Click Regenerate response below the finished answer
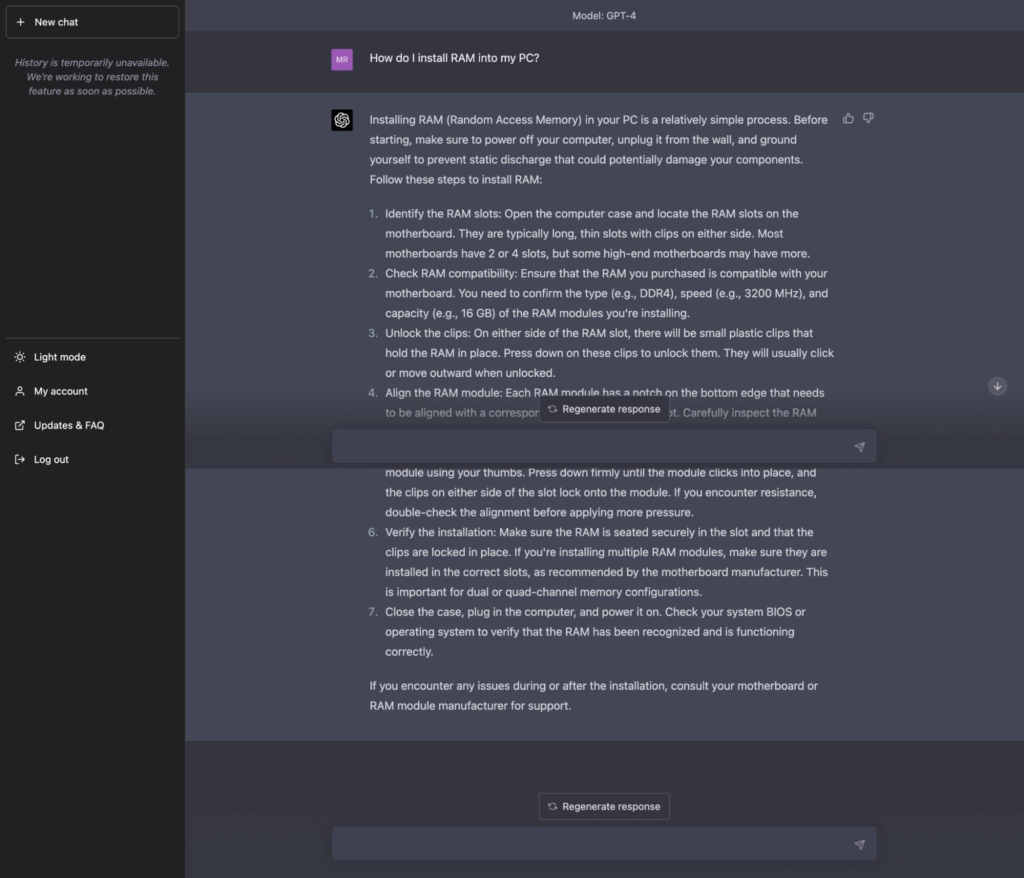 point(604,806)
